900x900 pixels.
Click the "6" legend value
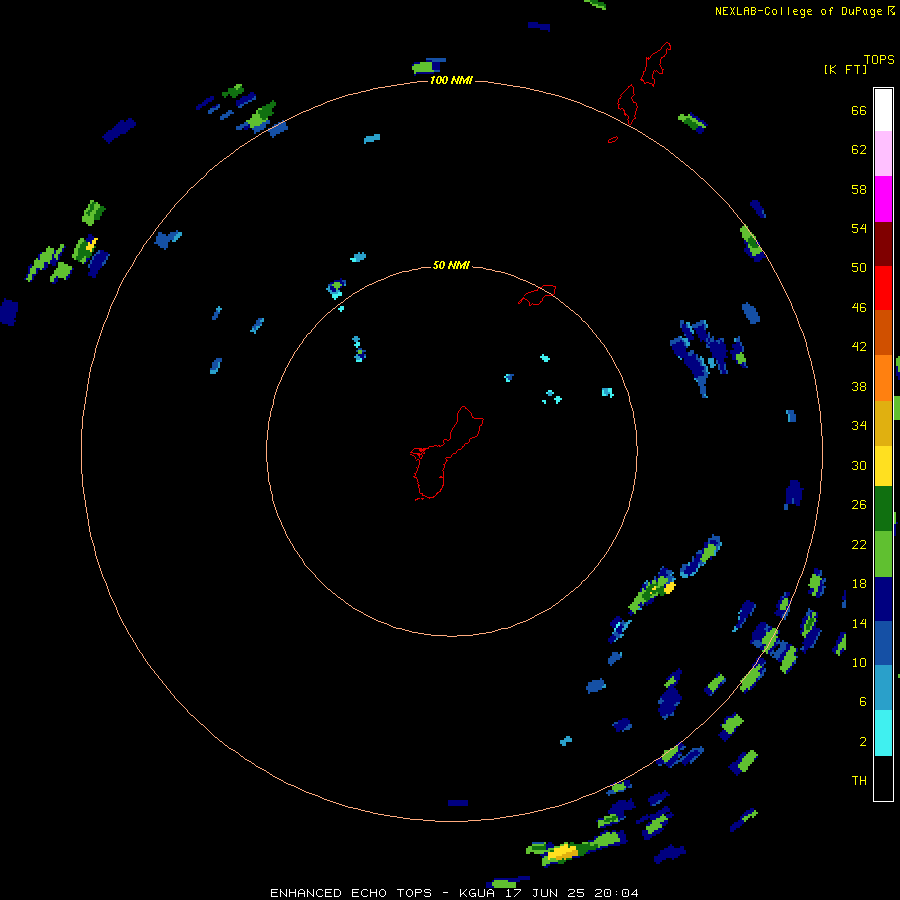click(863, 702)
